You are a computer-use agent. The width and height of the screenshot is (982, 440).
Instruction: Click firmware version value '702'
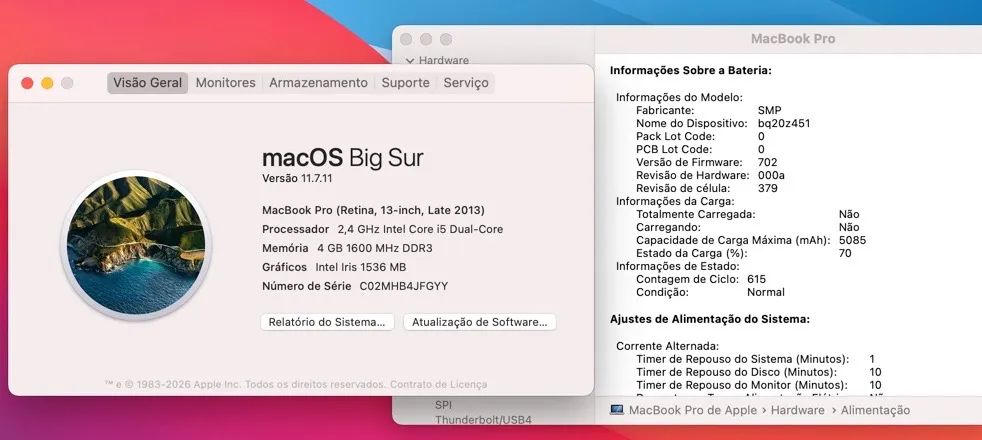click(767, 162)
